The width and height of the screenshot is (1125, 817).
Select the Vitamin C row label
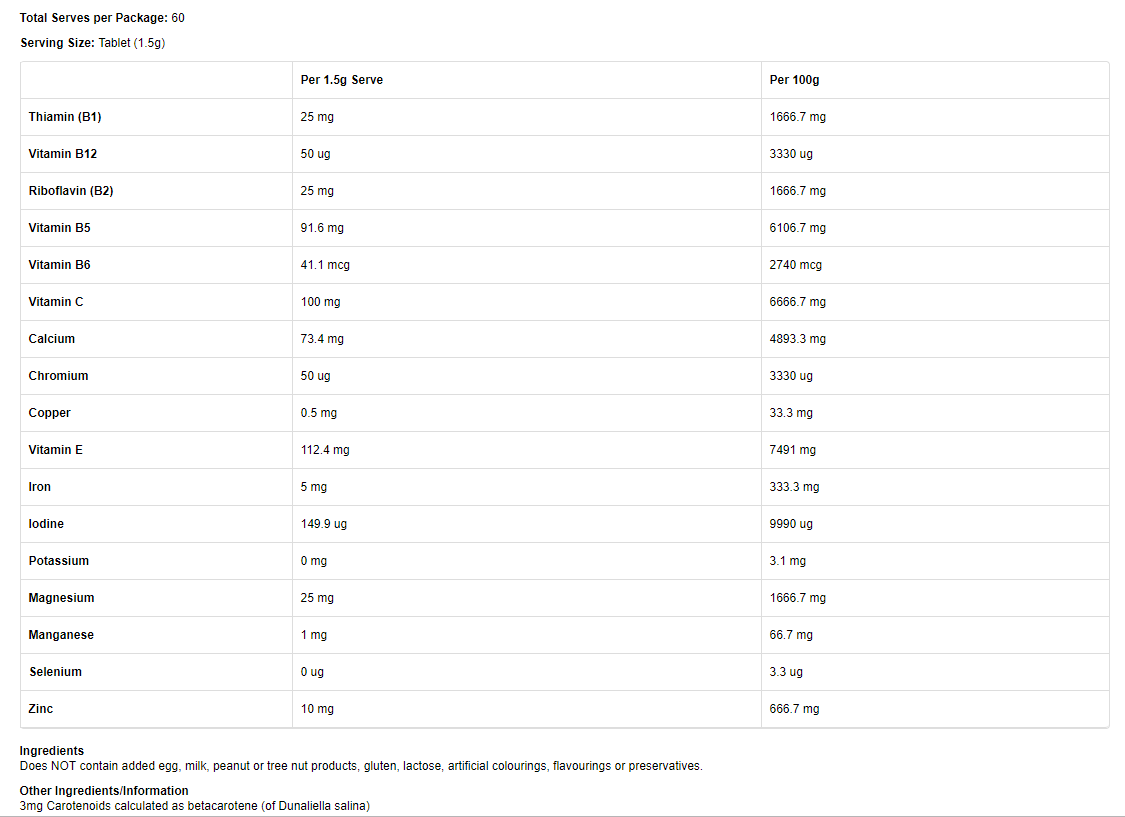56,302
